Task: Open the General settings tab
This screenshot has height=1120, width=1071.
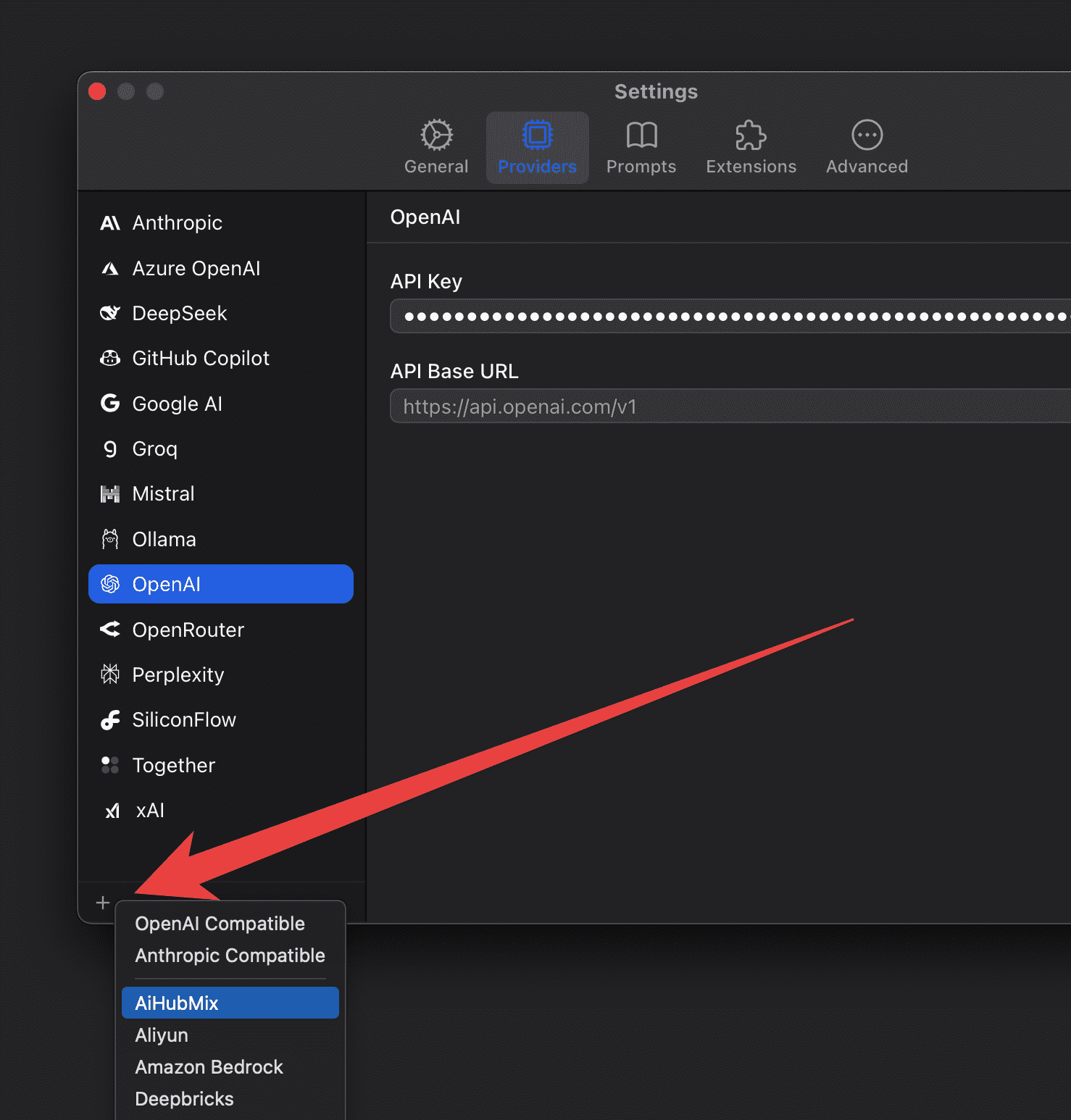Action: click(436, 148)
